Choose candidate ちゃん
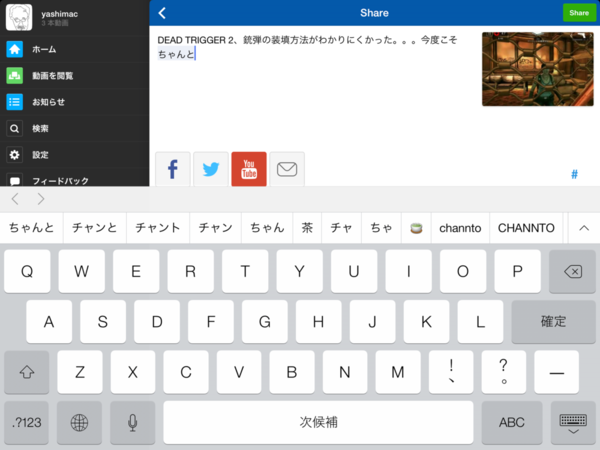This screenshot has width=600, height=450. pos(267,228)
